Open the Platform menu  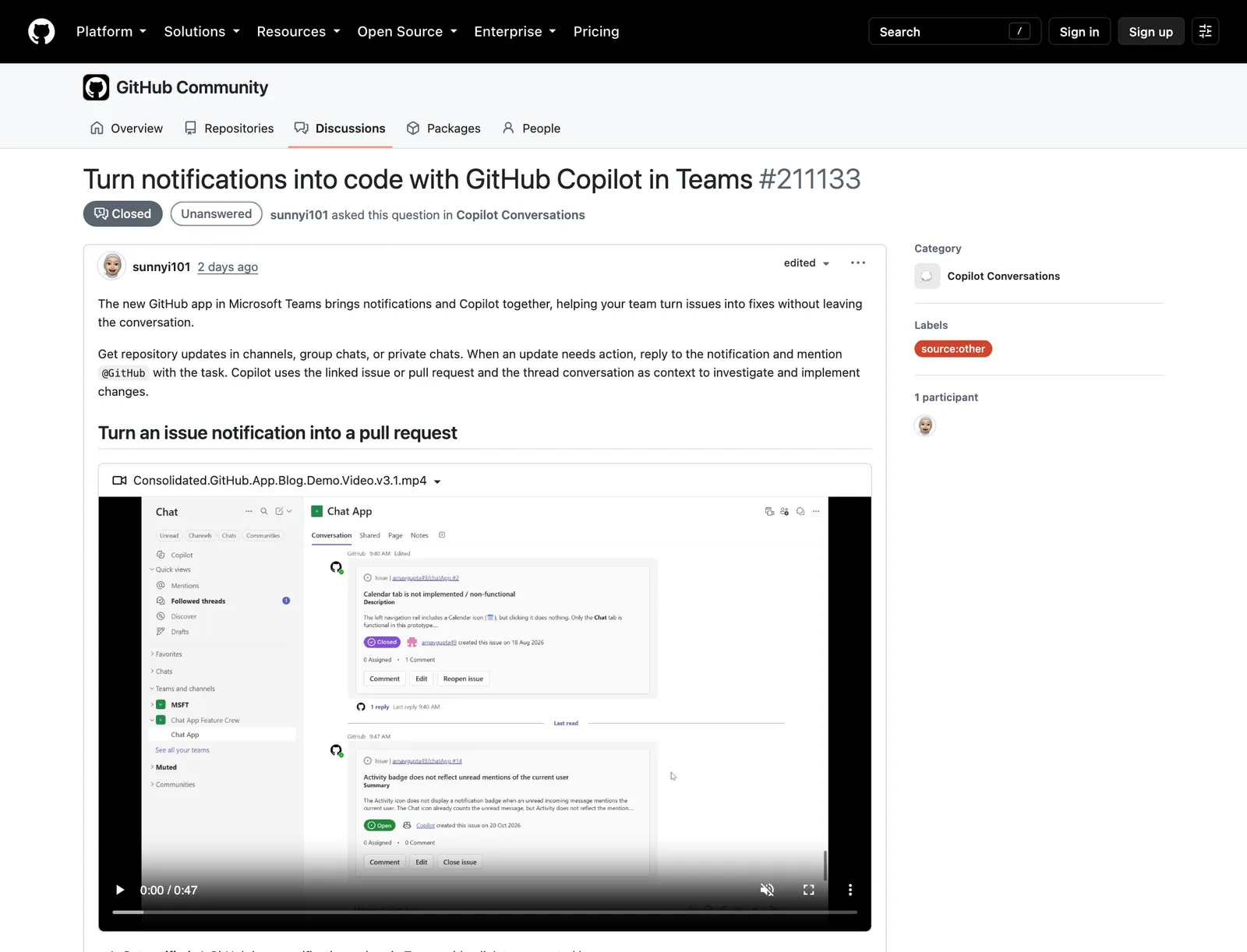point(111,32)
